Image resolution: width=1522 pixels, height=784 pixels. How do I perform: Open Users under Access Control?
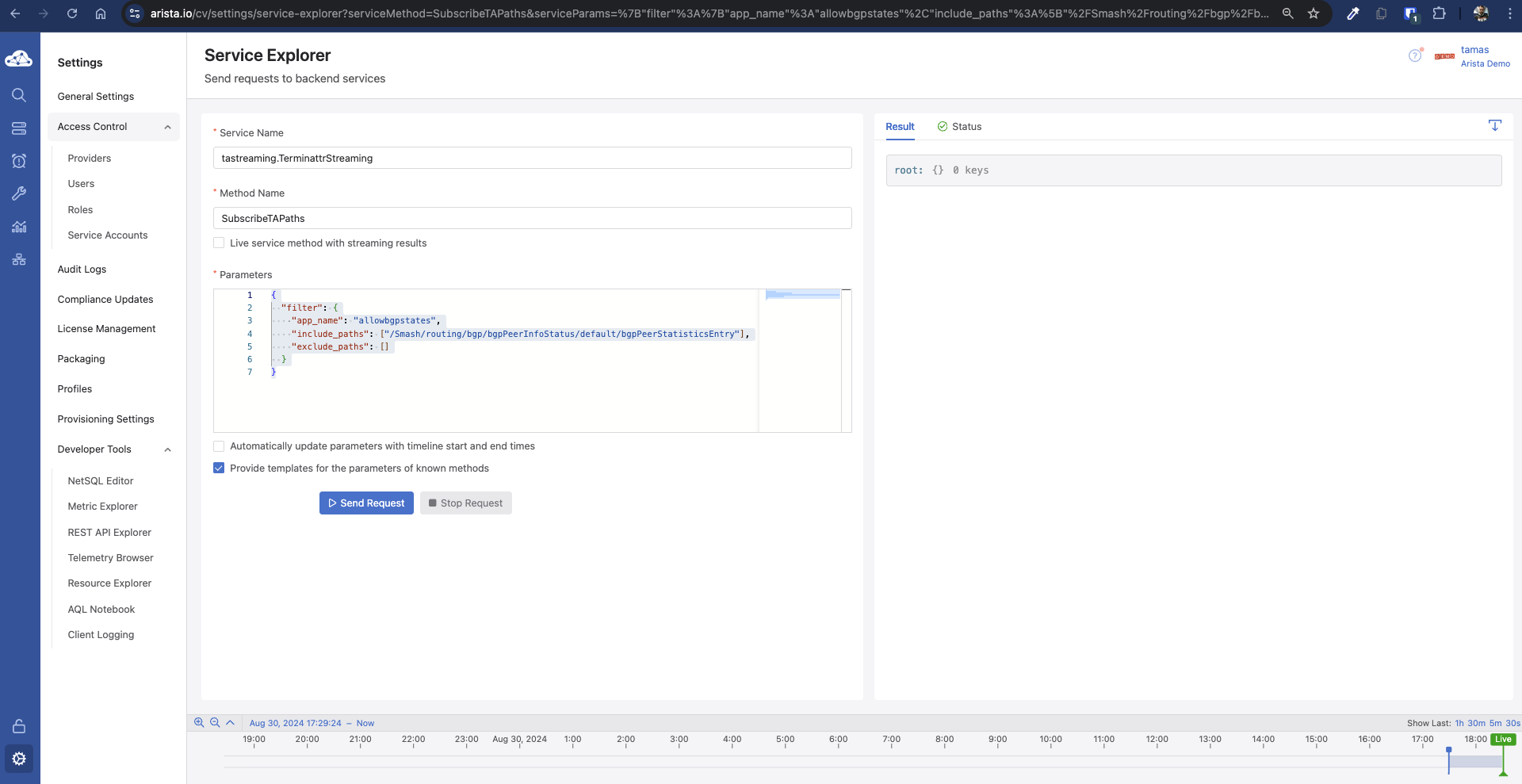[x=81, y=184]
